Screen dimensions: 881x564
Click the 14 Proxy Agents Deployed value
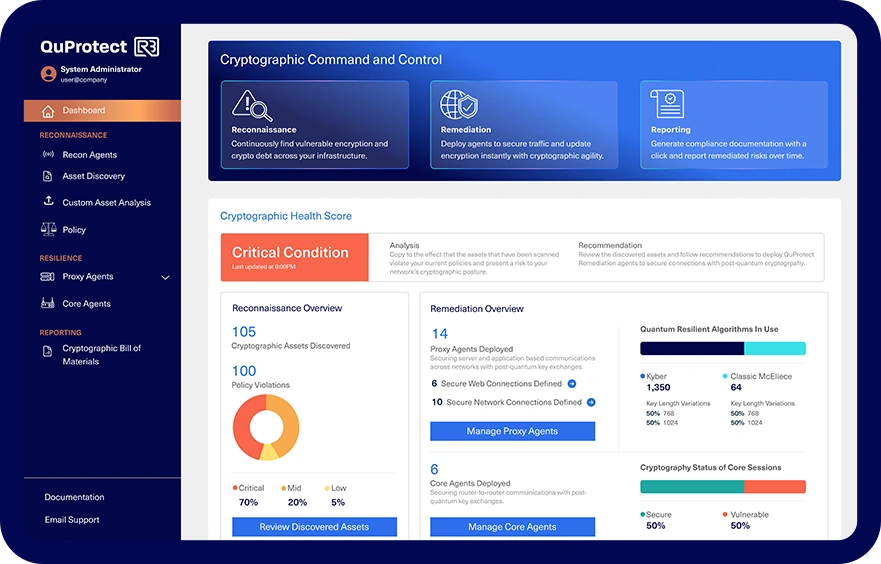tap(439, 334)
